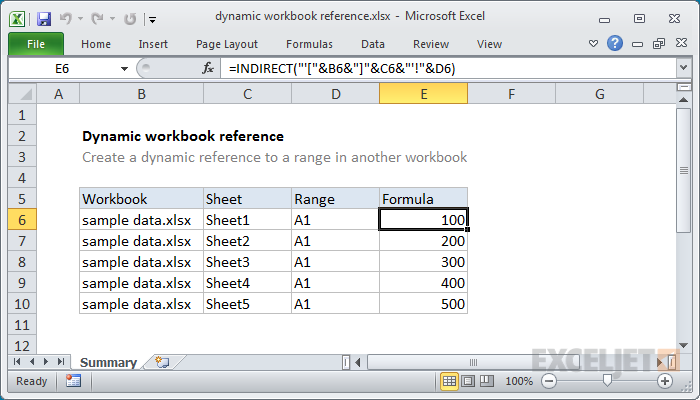Image resolution: width=700 pixels, height=400 pixels.
Task: Click the horizontal scrollbar thumb
Action: click(x=473, y=362)
